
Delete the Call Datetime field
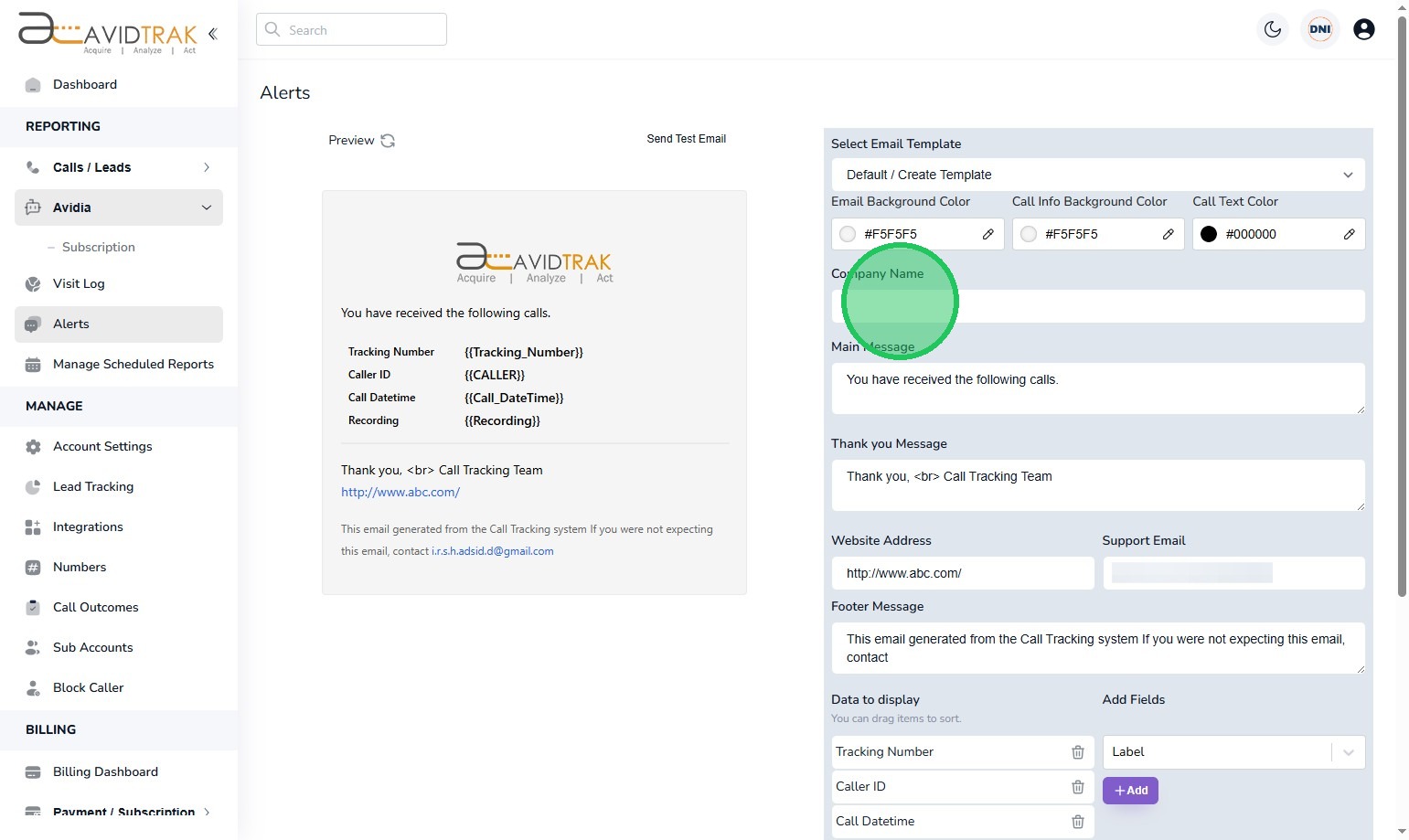pyautogui.click(x=1077, y=822)
